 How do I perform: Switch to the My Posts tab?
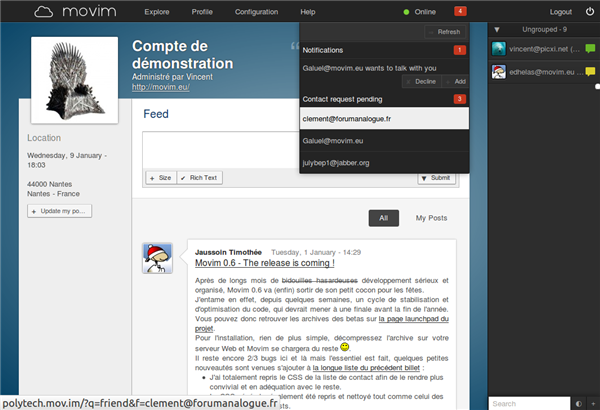(431, 217)
